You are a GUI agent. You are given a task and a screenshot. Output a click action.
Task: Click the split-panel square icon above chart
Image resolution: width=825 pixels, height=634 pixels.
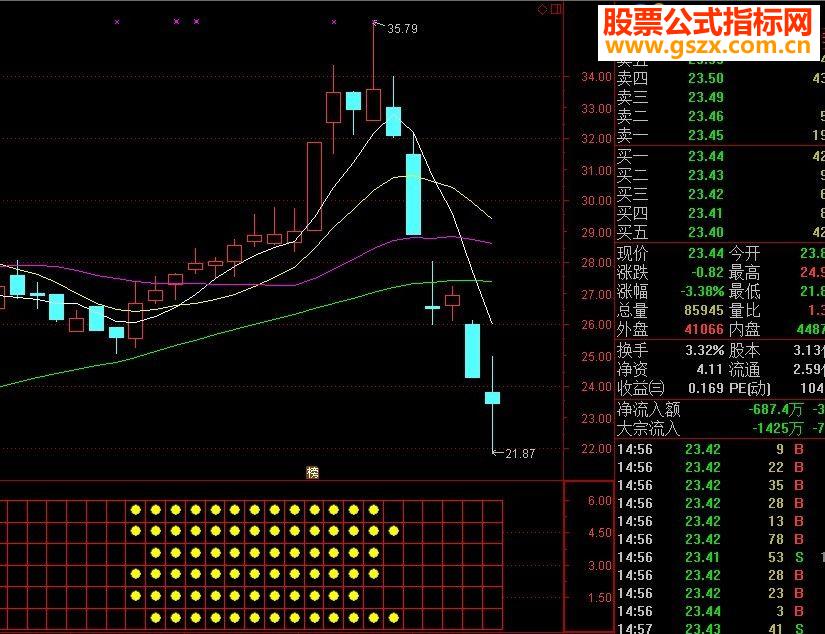(x=556, y=9)
